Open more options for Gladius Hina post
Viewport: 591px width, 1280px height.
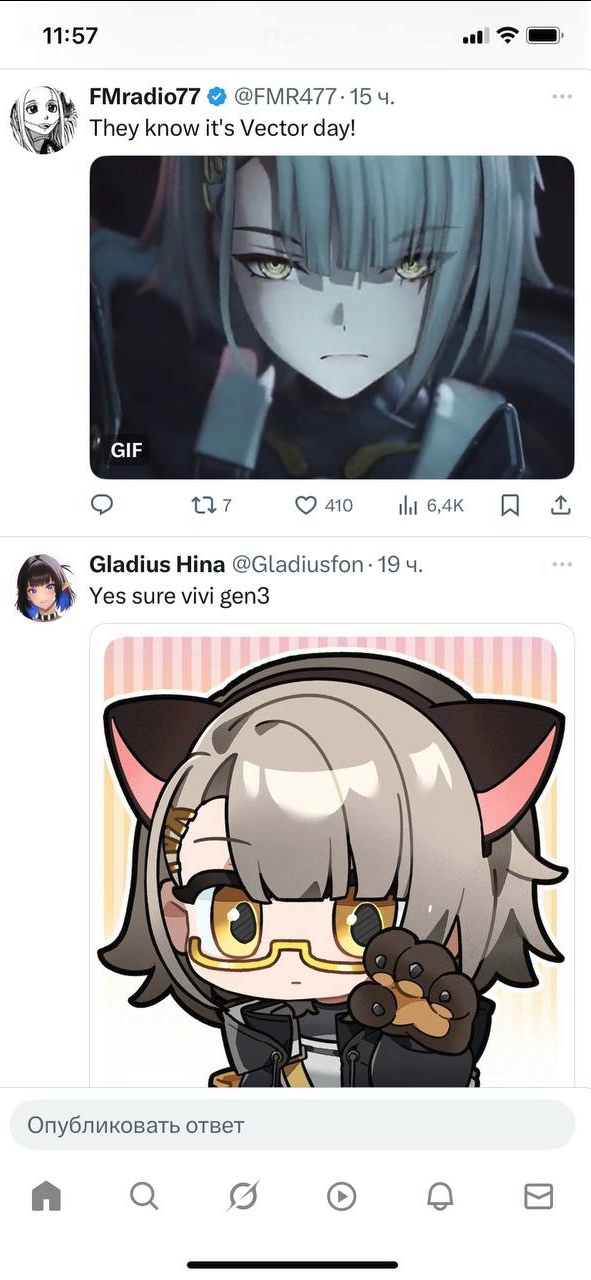(x=562, y=565)
